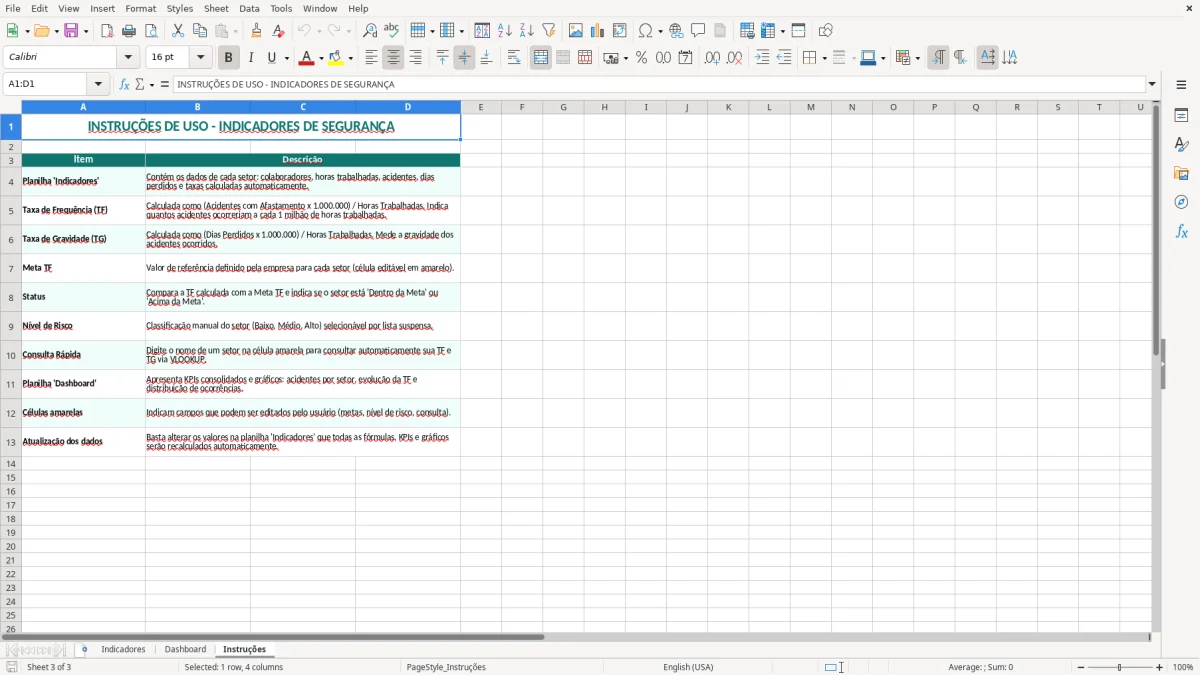
Task: Open sidebar Gallery deck
Action: coord(1181,174)
